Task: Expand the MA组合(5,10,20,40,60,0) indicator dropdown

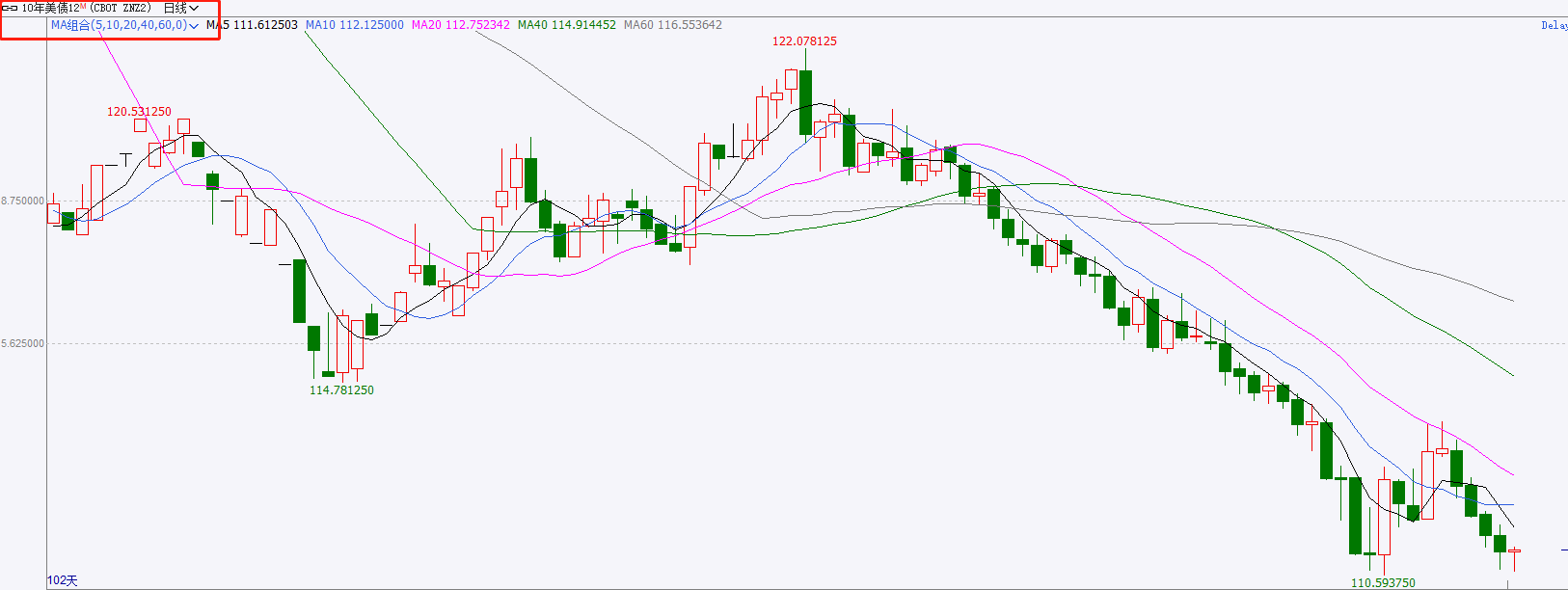Action: 124,25
